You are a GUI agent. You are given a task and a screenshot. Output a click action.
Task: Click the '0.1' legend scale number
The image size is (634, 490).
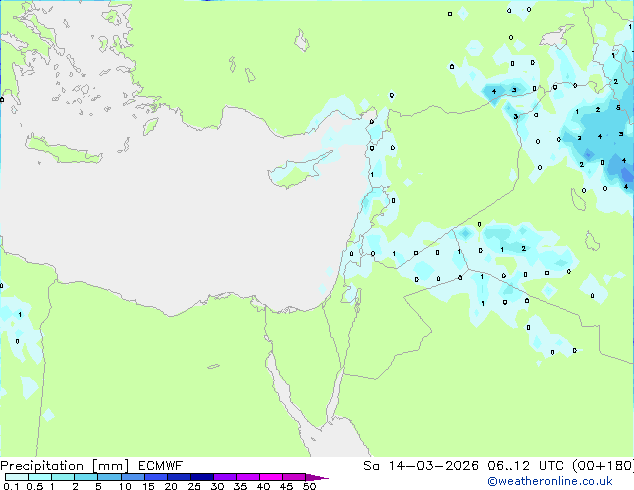click(x=11, y=486)
